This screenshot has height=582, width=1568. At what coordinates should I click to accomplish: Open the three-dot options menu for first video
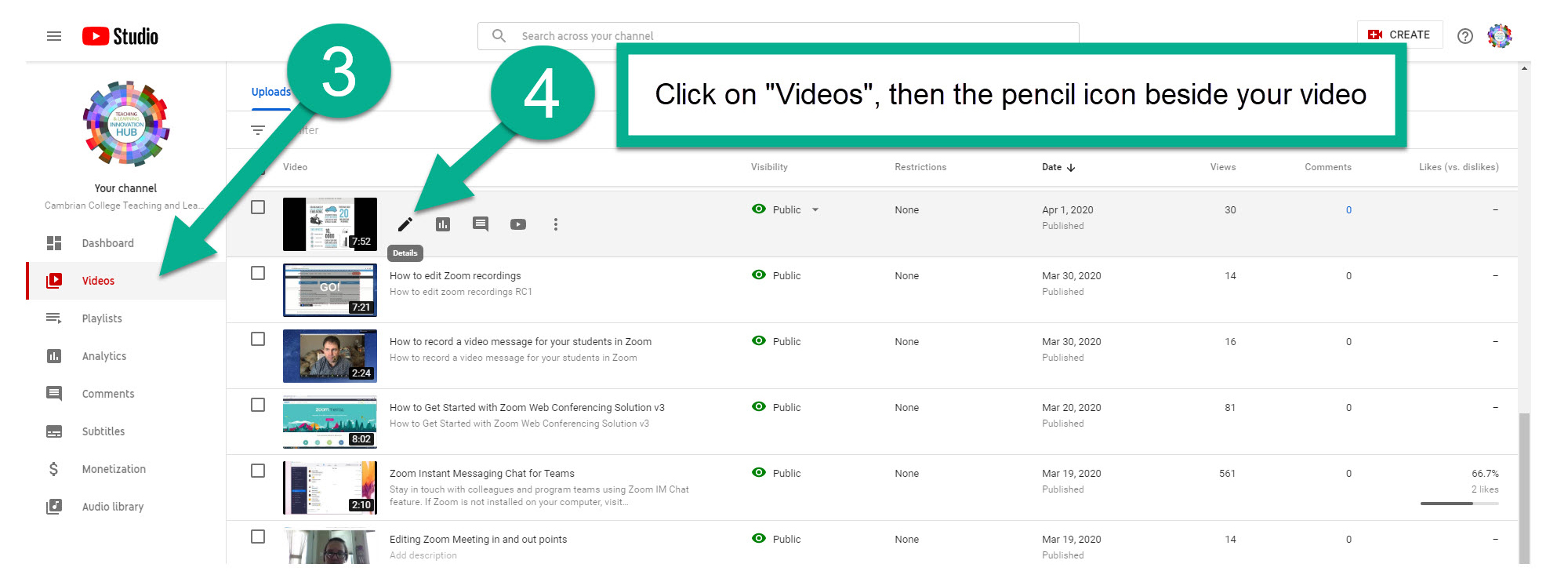[x=556, y=224]
